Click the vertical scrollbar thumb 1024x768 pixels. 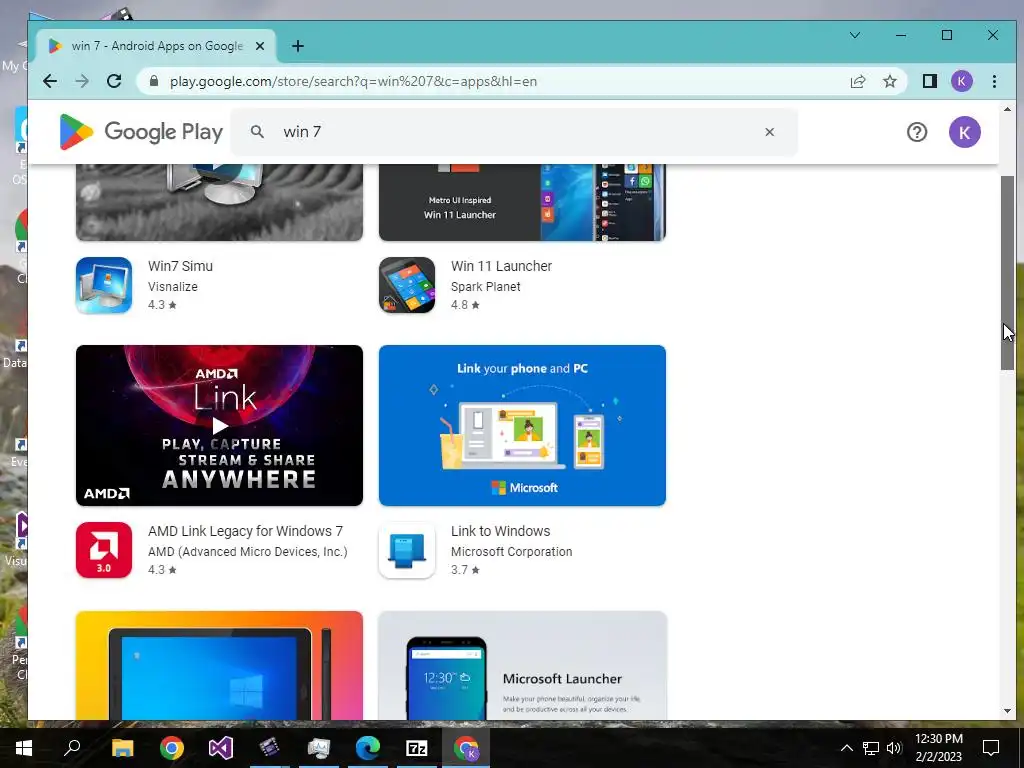tap(1007, 273)
